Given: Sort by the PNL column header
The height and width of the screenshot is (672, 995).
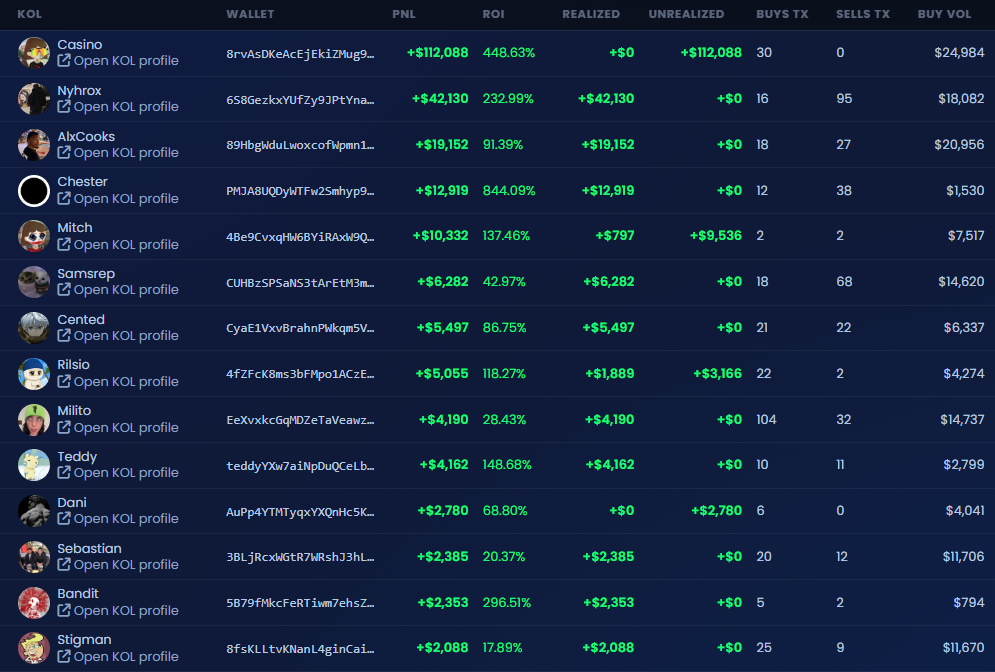Looking at the screenshot, I should 404,14.
